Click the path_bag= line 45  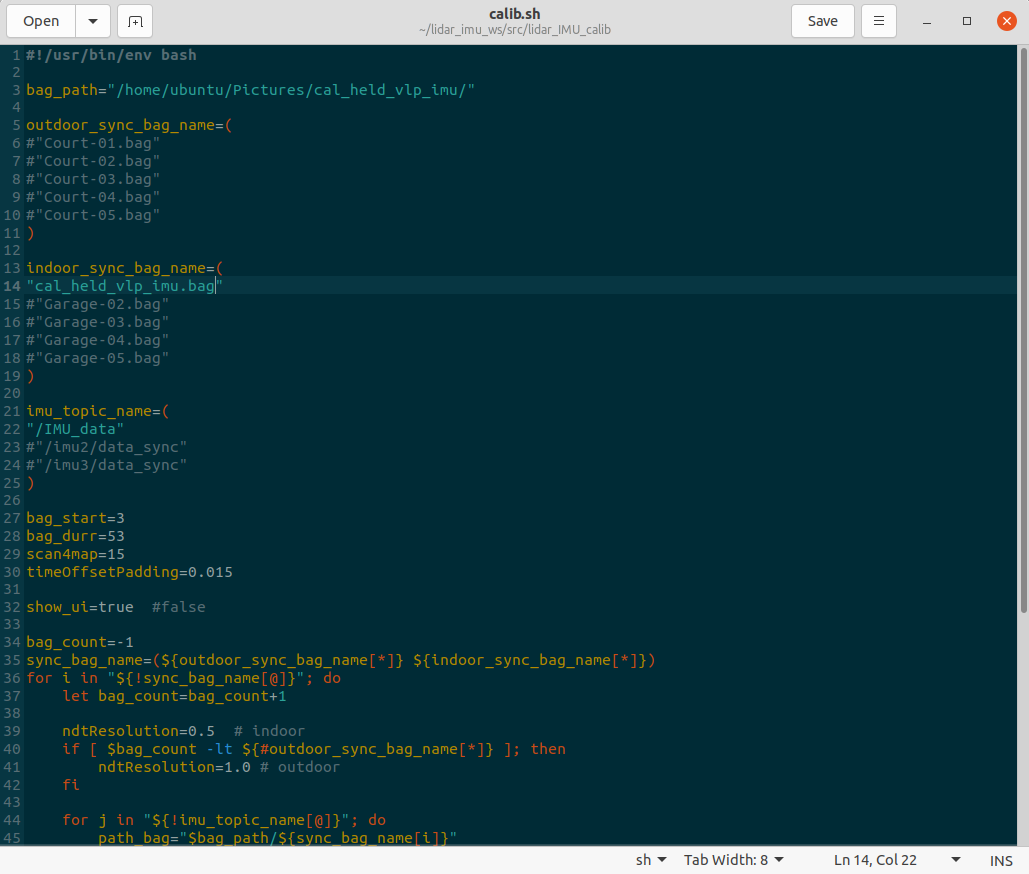coord(278,838)
